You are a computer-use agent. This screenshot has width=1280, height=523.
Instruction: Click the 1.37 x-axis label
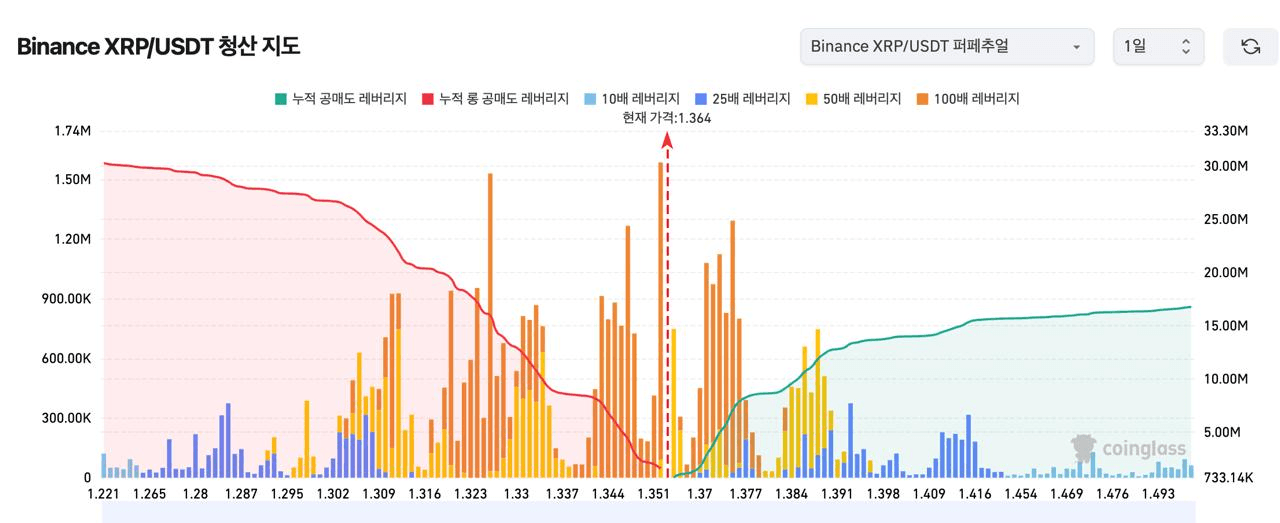click(x=700, y=494)
